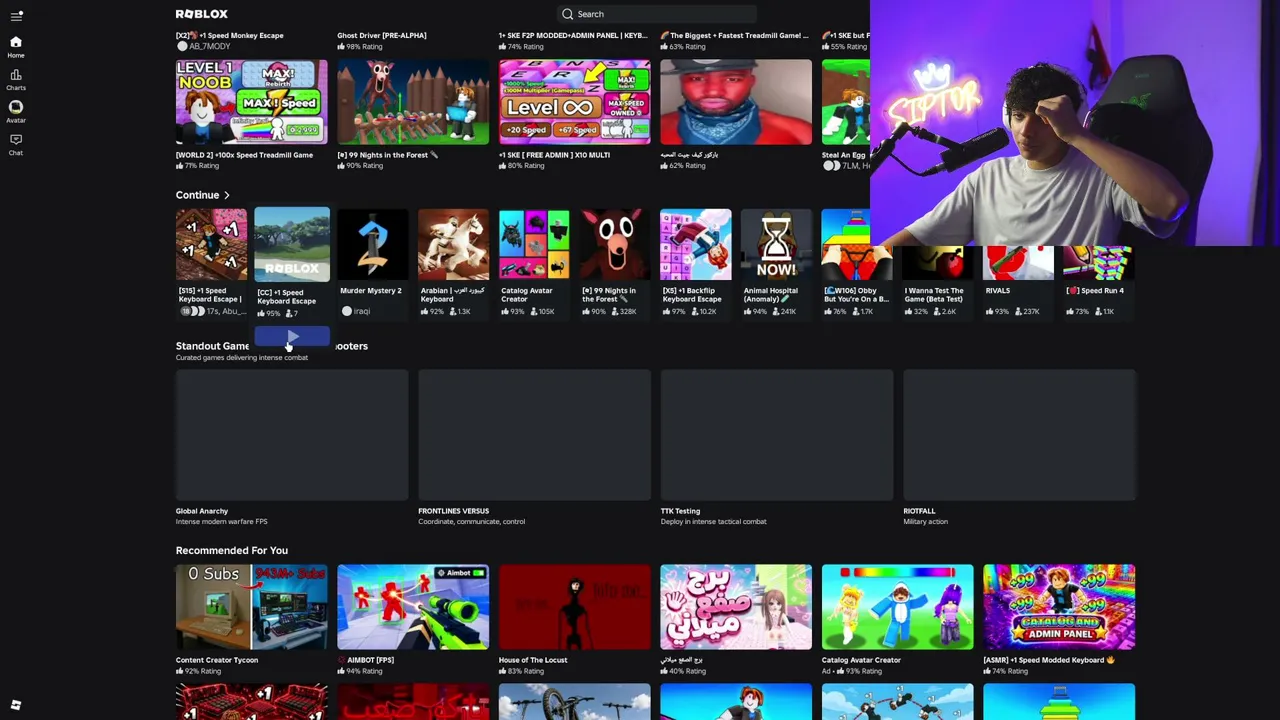
Task: Open the [S15] +1 Speed Keyboard Escape thumbnail
Action: point(211,245)
